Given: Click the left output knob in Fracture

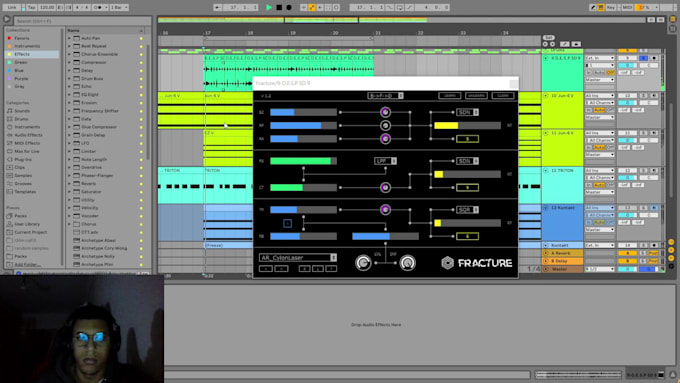Looking at the screenshot, I should [x=363, y=262].
